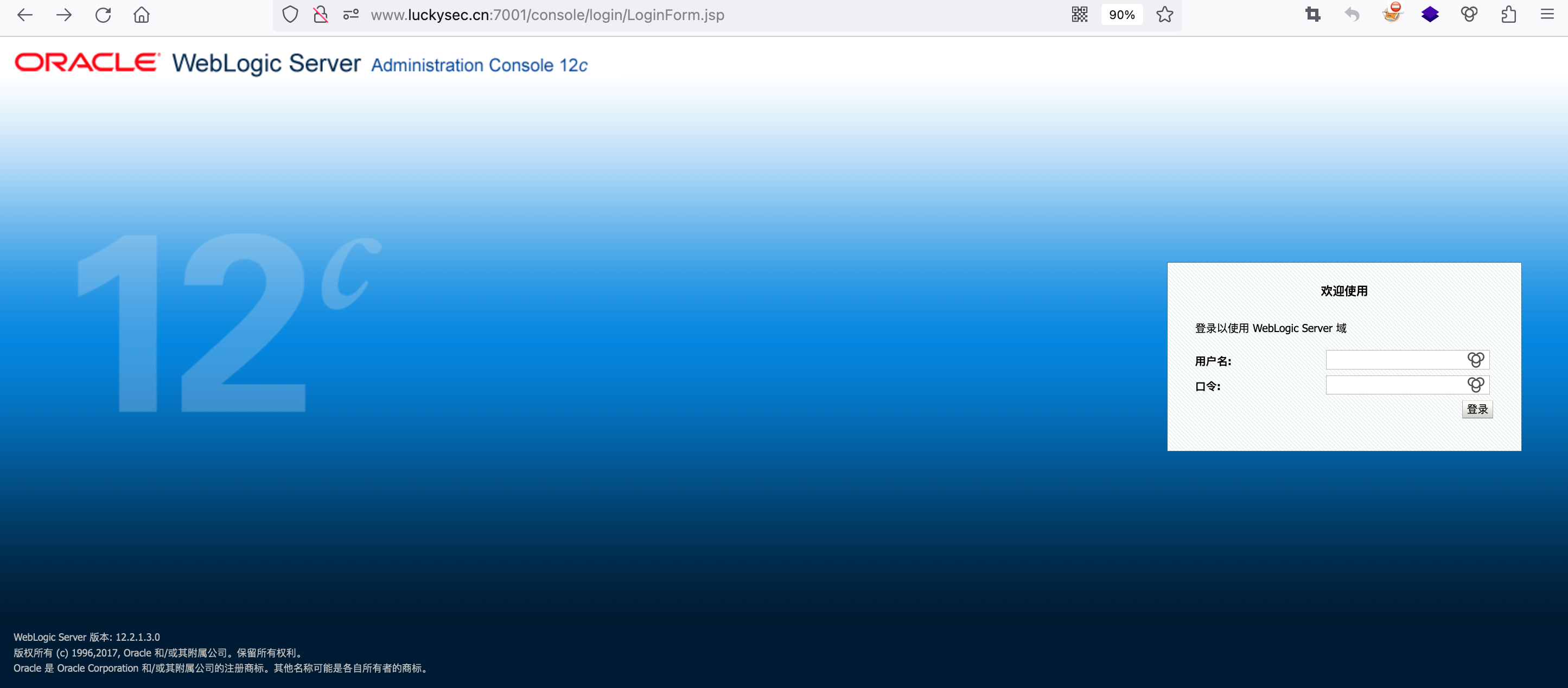Open the password manager toolbar extension
The height and width of the screenshot is (688, 1568).
(x=1469, y=15)
